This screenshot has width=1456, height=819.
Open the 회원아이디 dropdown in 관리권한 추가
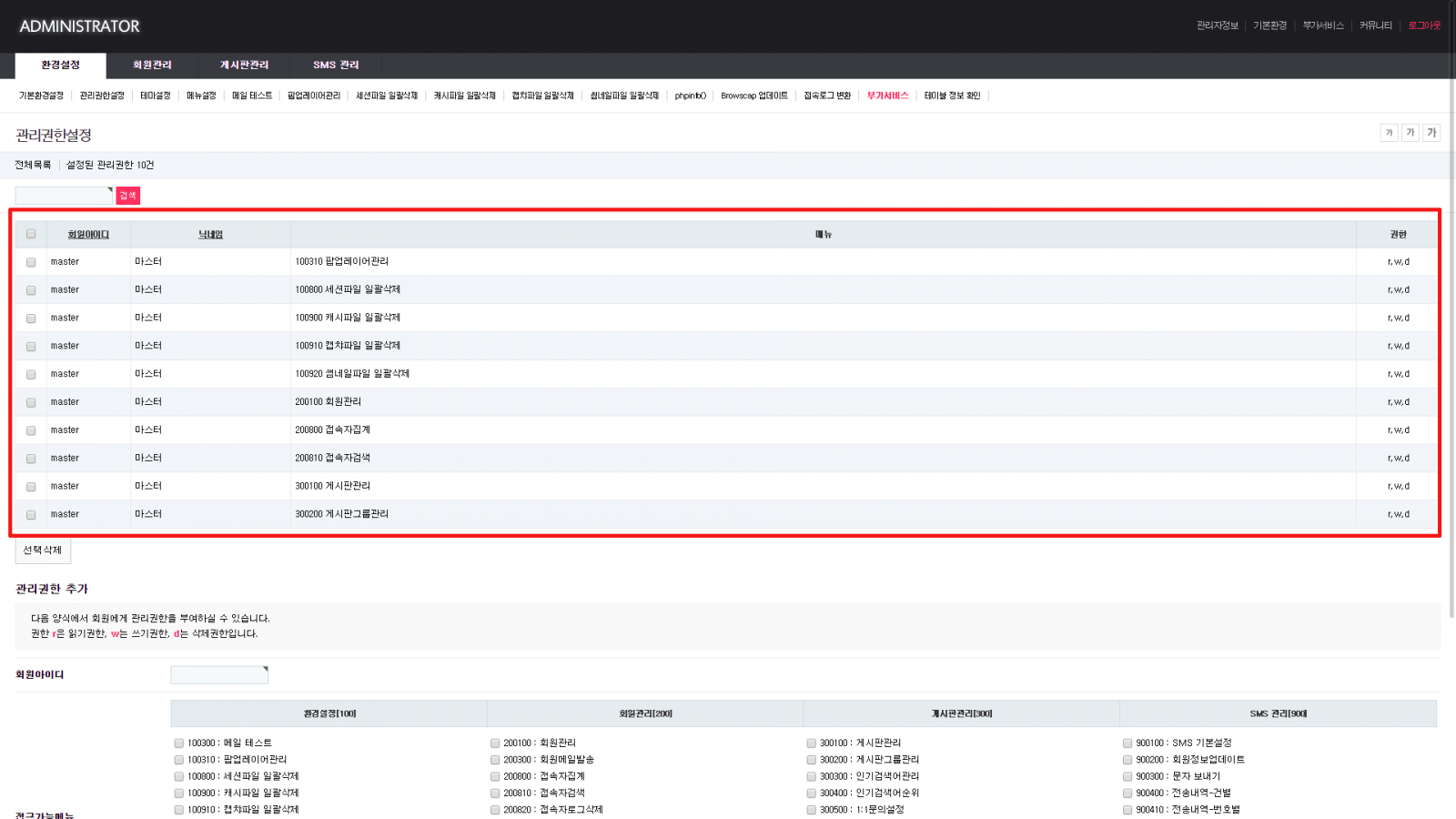coord(219,675)
